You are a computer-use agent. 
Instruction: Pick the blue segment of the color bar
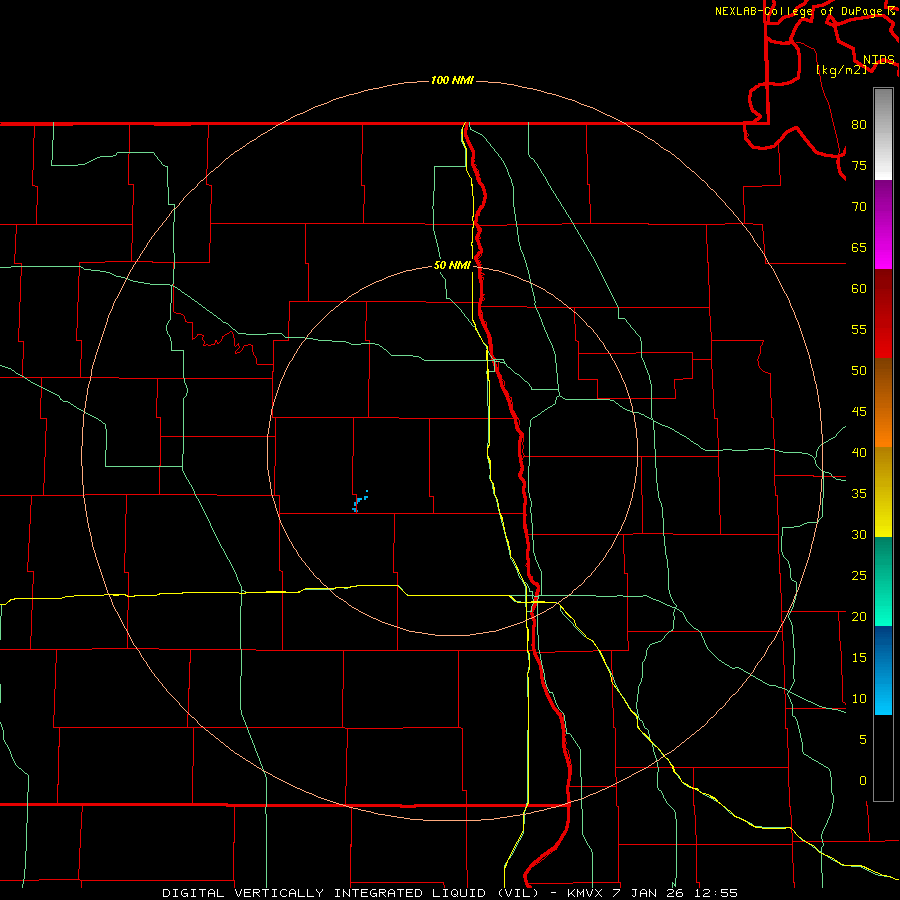click(x=883, y=670)
